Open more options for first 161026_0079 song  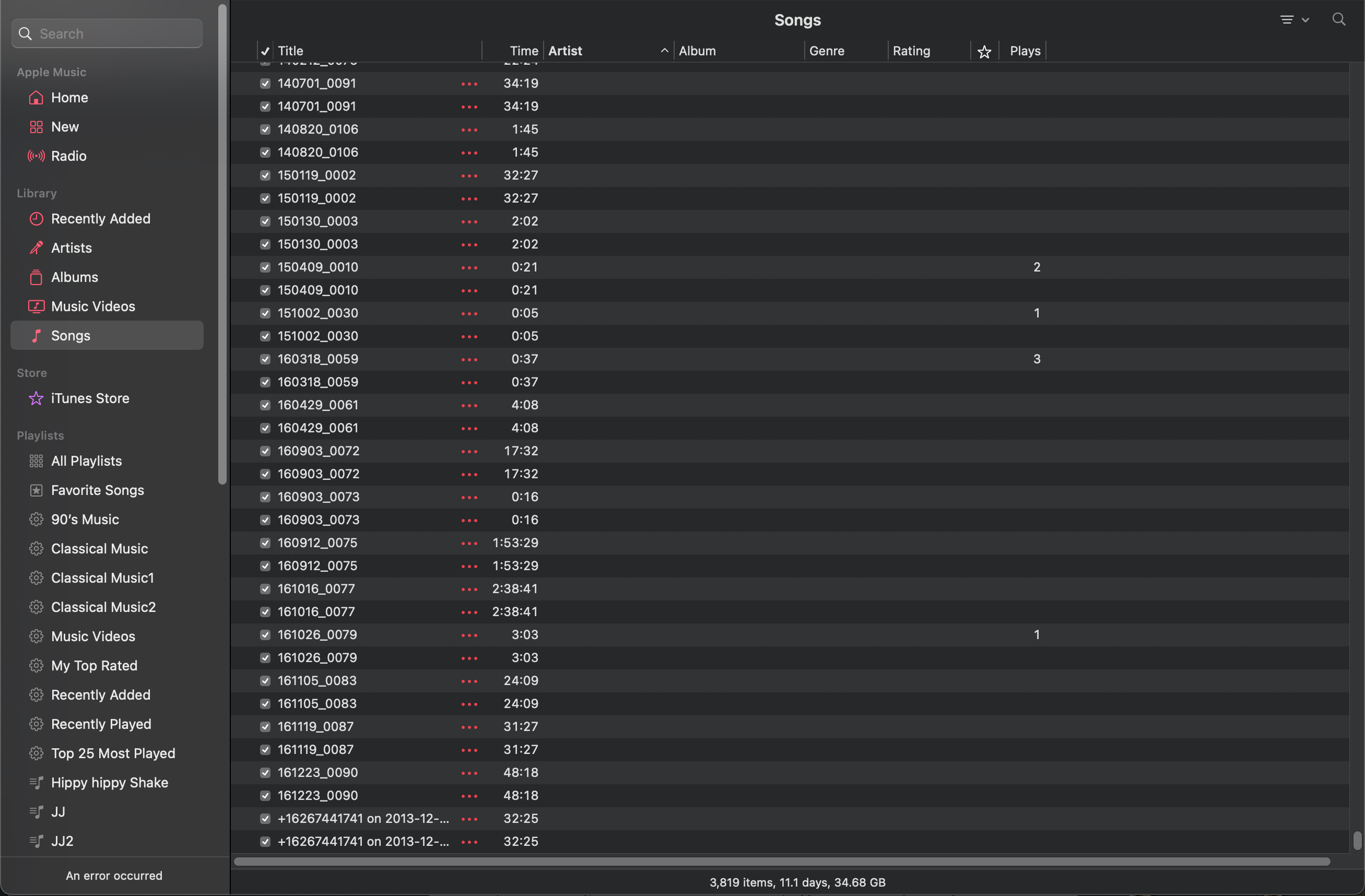pos(469,635)
